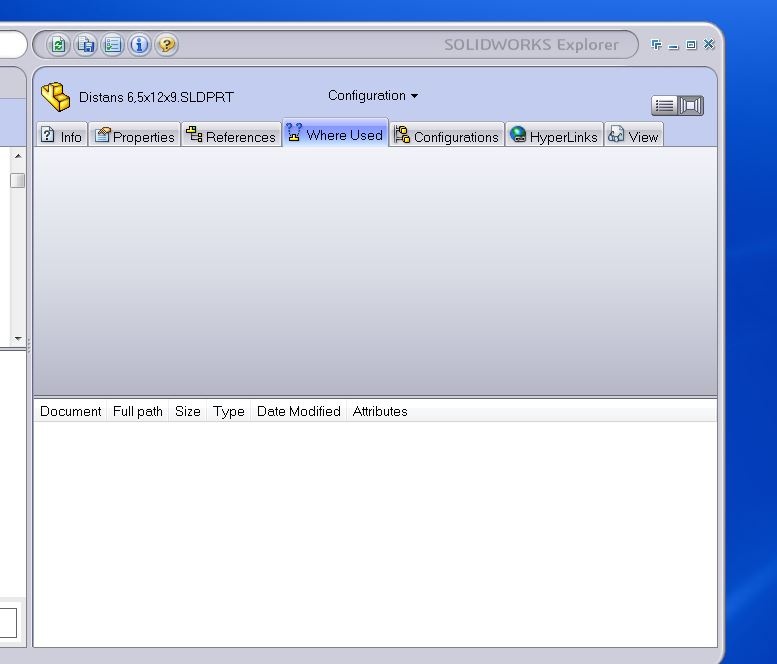The width and height of the screenshot is (777, 664).
Task: Open the View tab
Action: pyautogui.click(x=633, y=135)
